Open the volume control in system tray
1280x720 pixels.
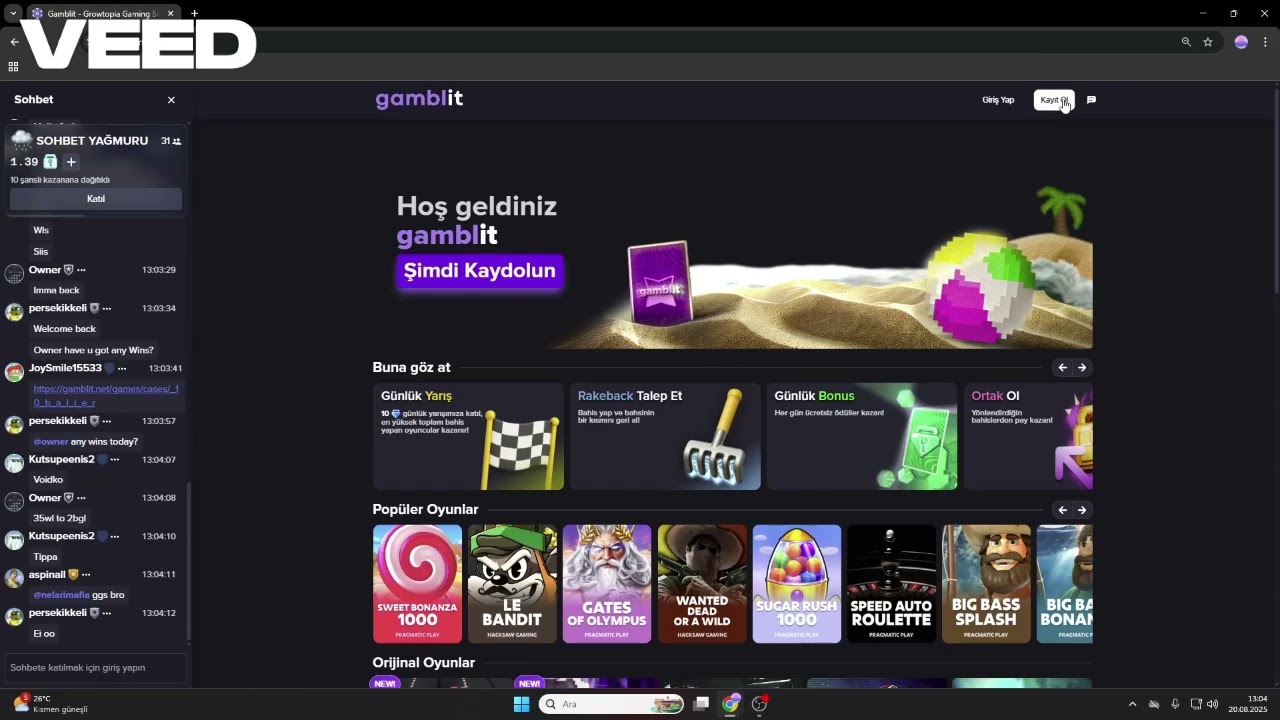(x=1213, y=704)
